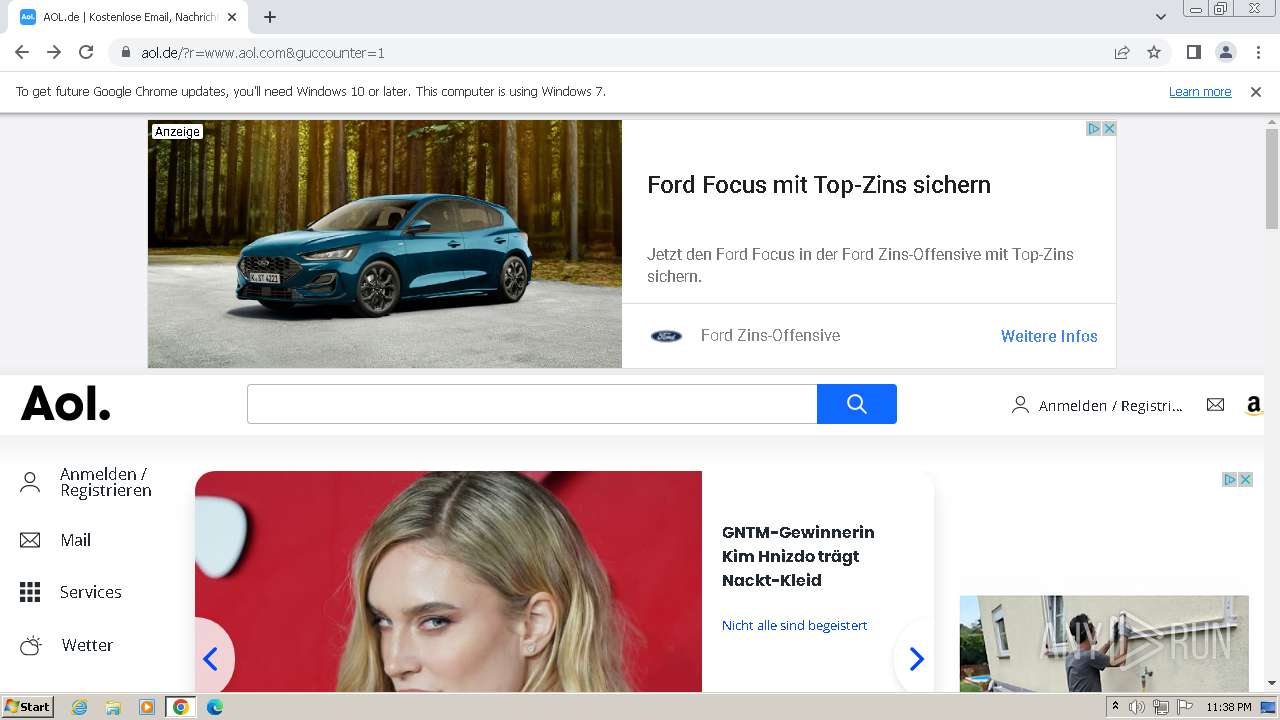The image size is (1280, 720).
Task: Open the GNTM-Gewinnerin Kim Hnizdo headline
Action: click(798, 556)
